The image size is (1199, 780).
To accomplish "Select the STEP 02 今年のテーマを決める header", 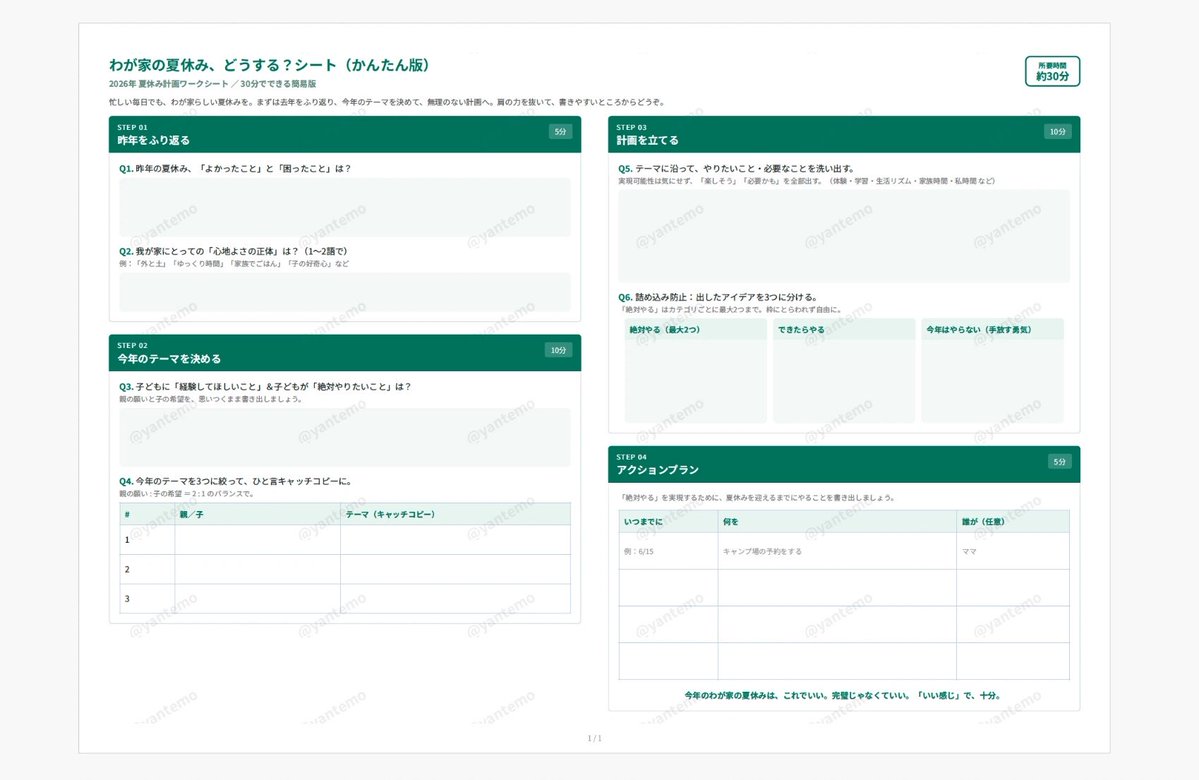I will [x=345, y=353].
